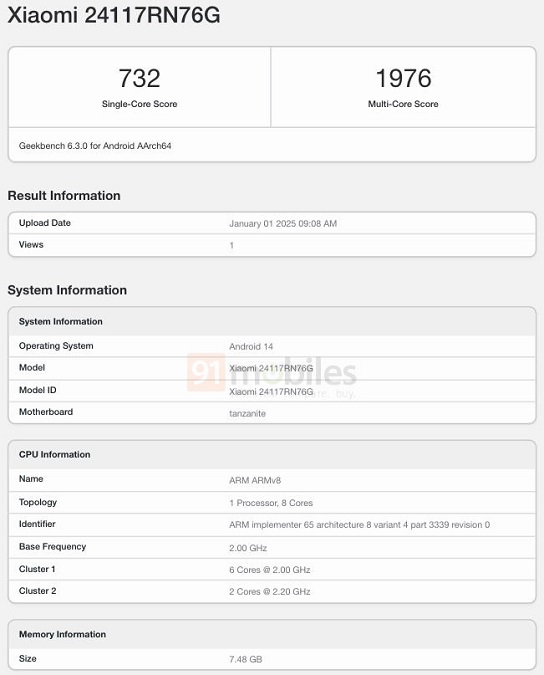Click the Single-Core Score label
This screenshot has width=544, height=675.
coord(139,104)
